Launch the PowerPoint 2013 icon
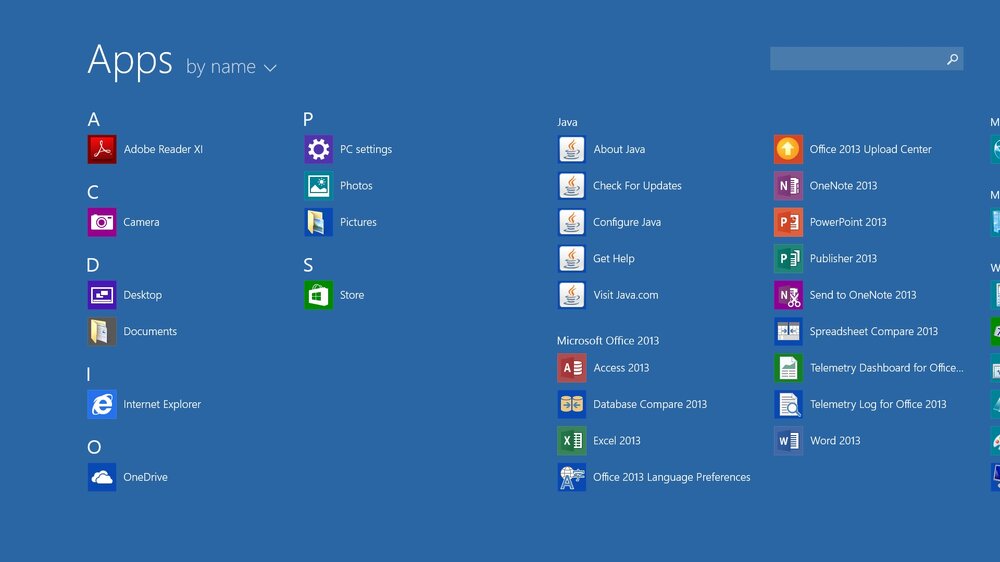1000x562 pixels. [788, 222]
